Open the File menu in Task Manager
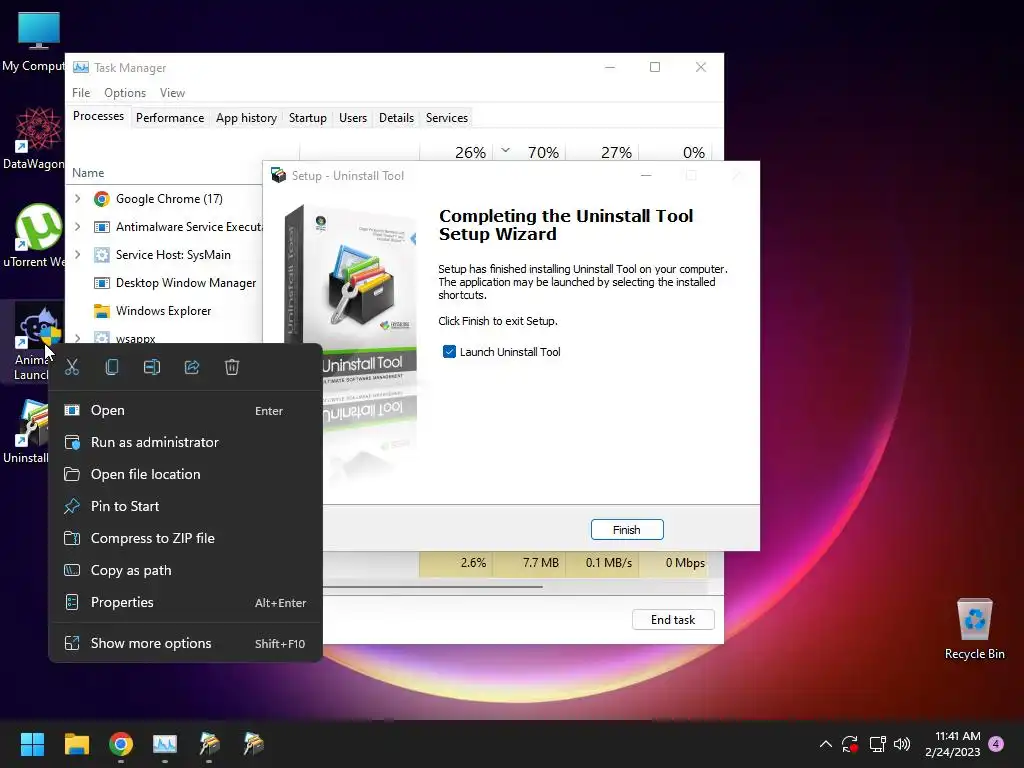The height and width of the screenshot is (768, 1024). pyautogui.click(x=81, y=93)
